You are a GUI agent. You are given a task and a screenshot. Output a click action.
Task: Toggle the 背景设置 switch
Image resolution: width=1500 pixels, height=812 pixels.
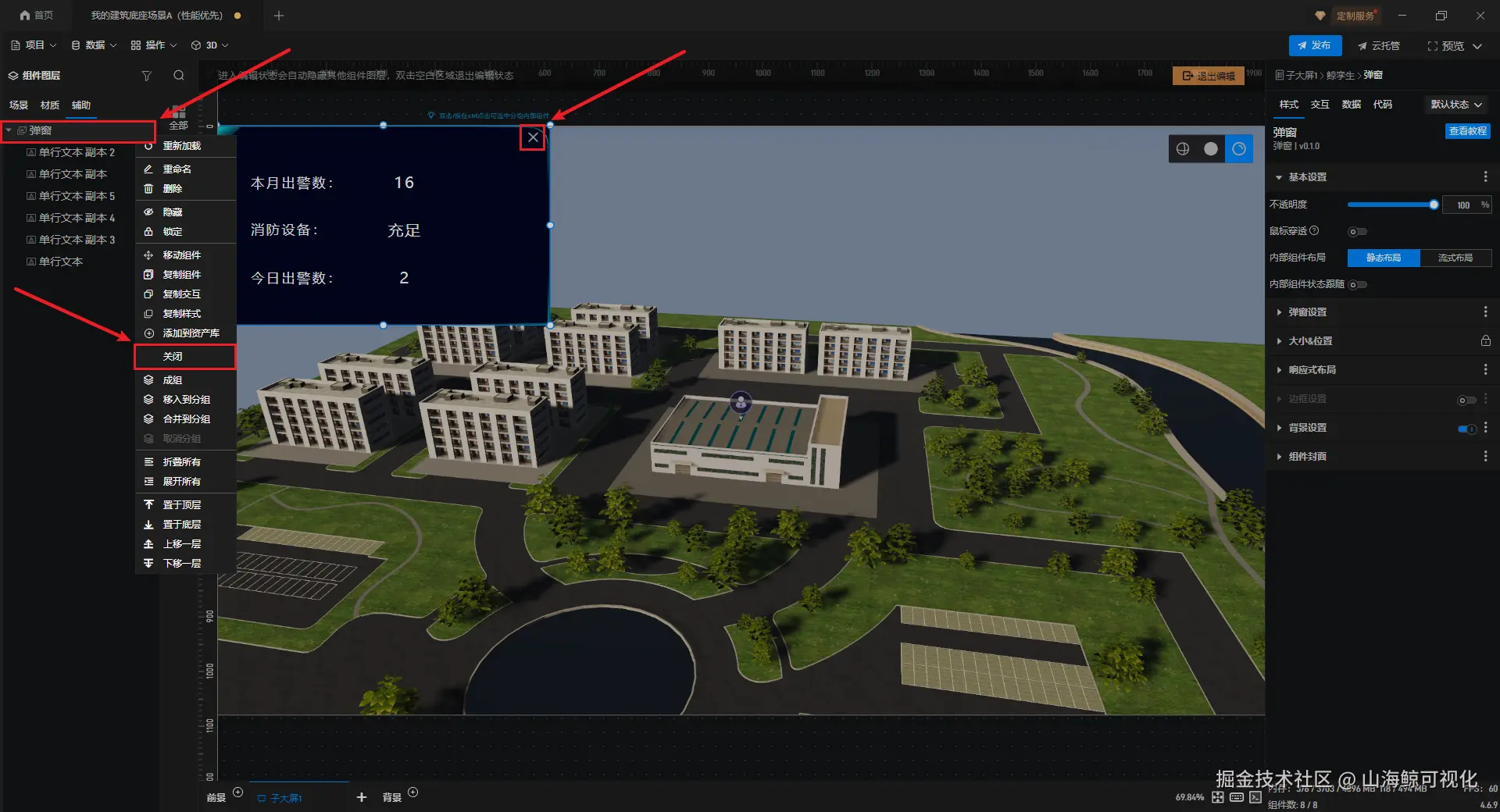click(1467, 429)
